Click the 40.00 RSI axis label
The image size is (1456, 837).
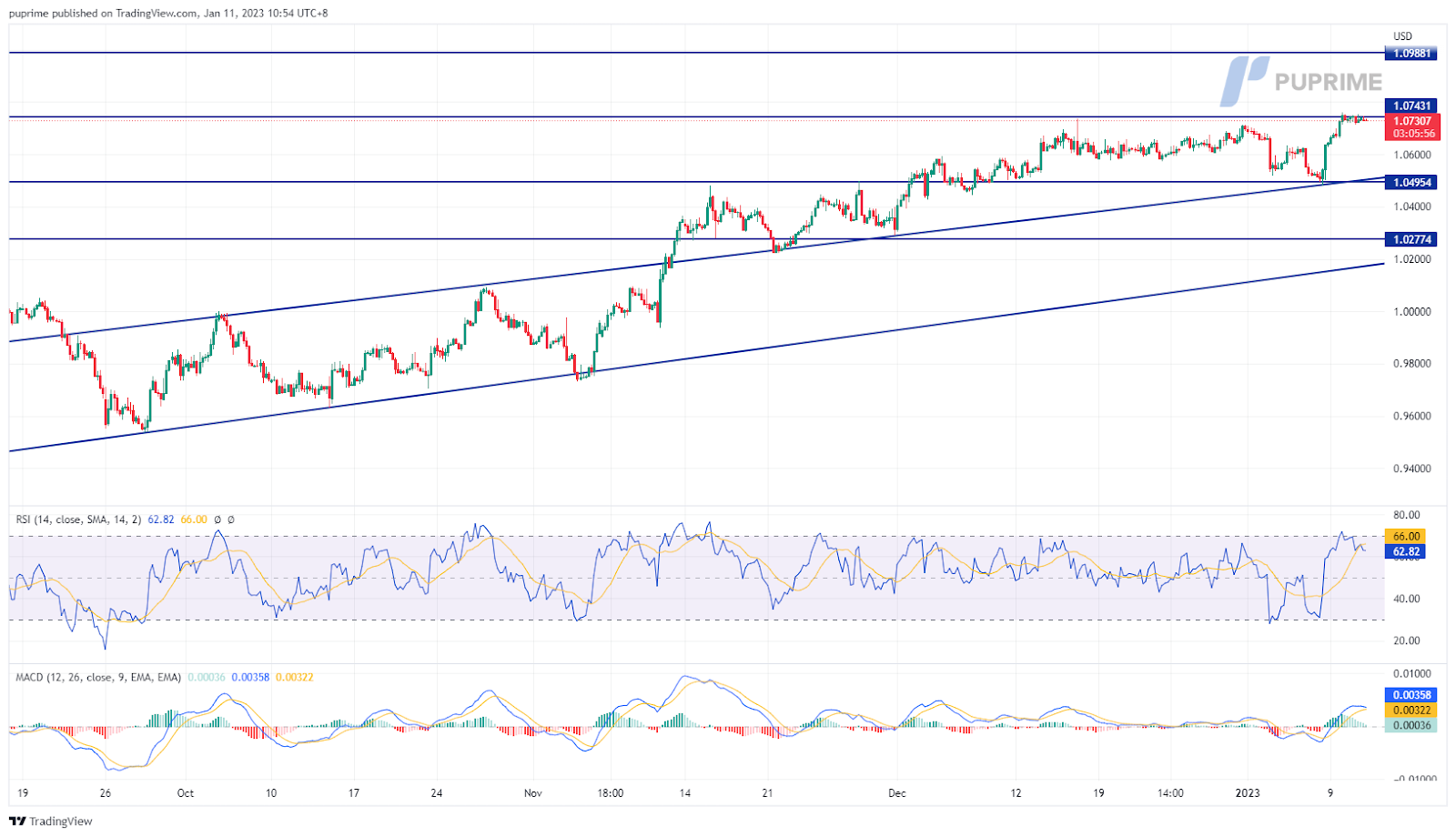pos(1407,600)
